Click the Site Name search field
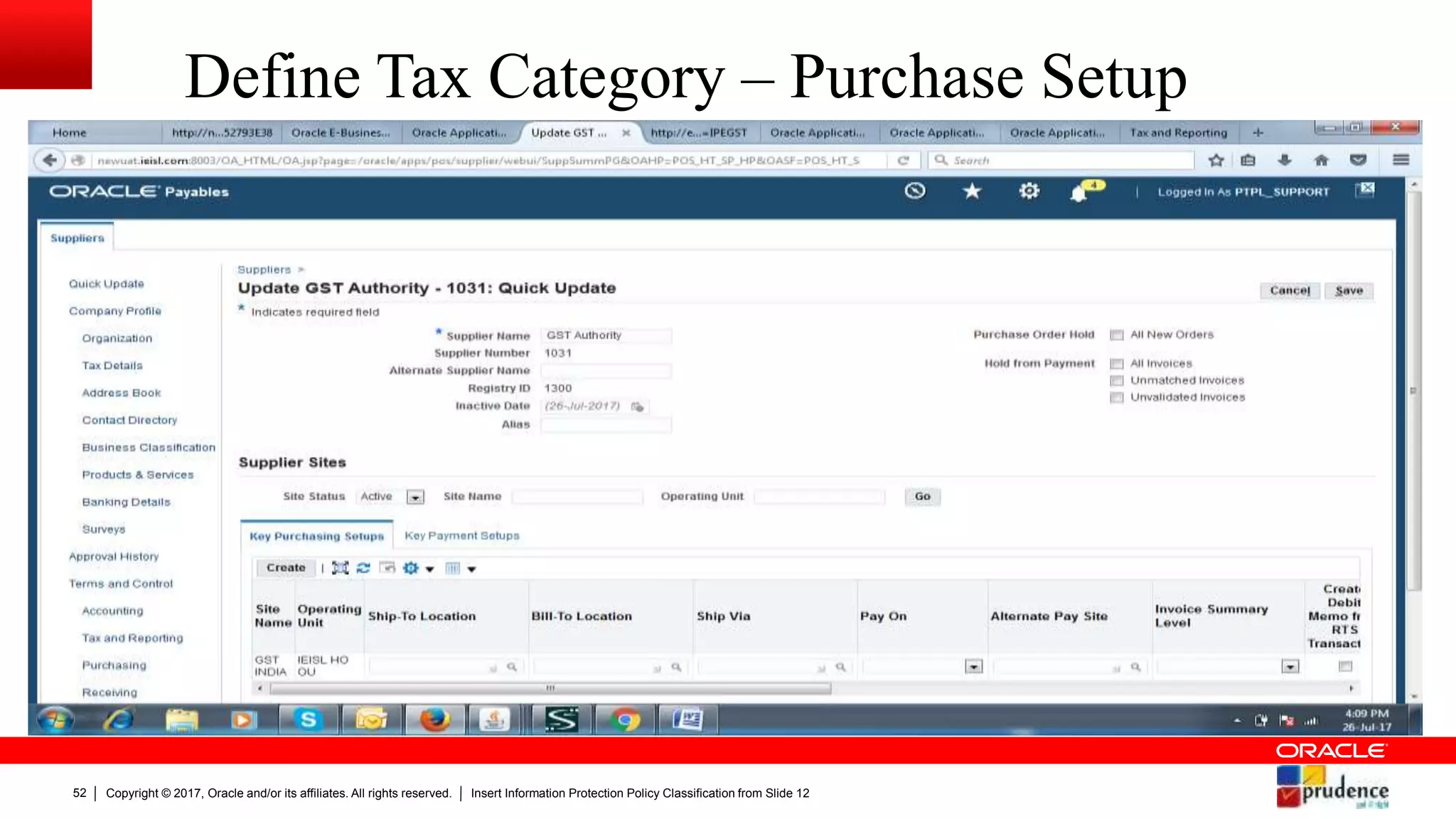The width and height of the screenshot is (1456, 819). [x=577, y=496]
